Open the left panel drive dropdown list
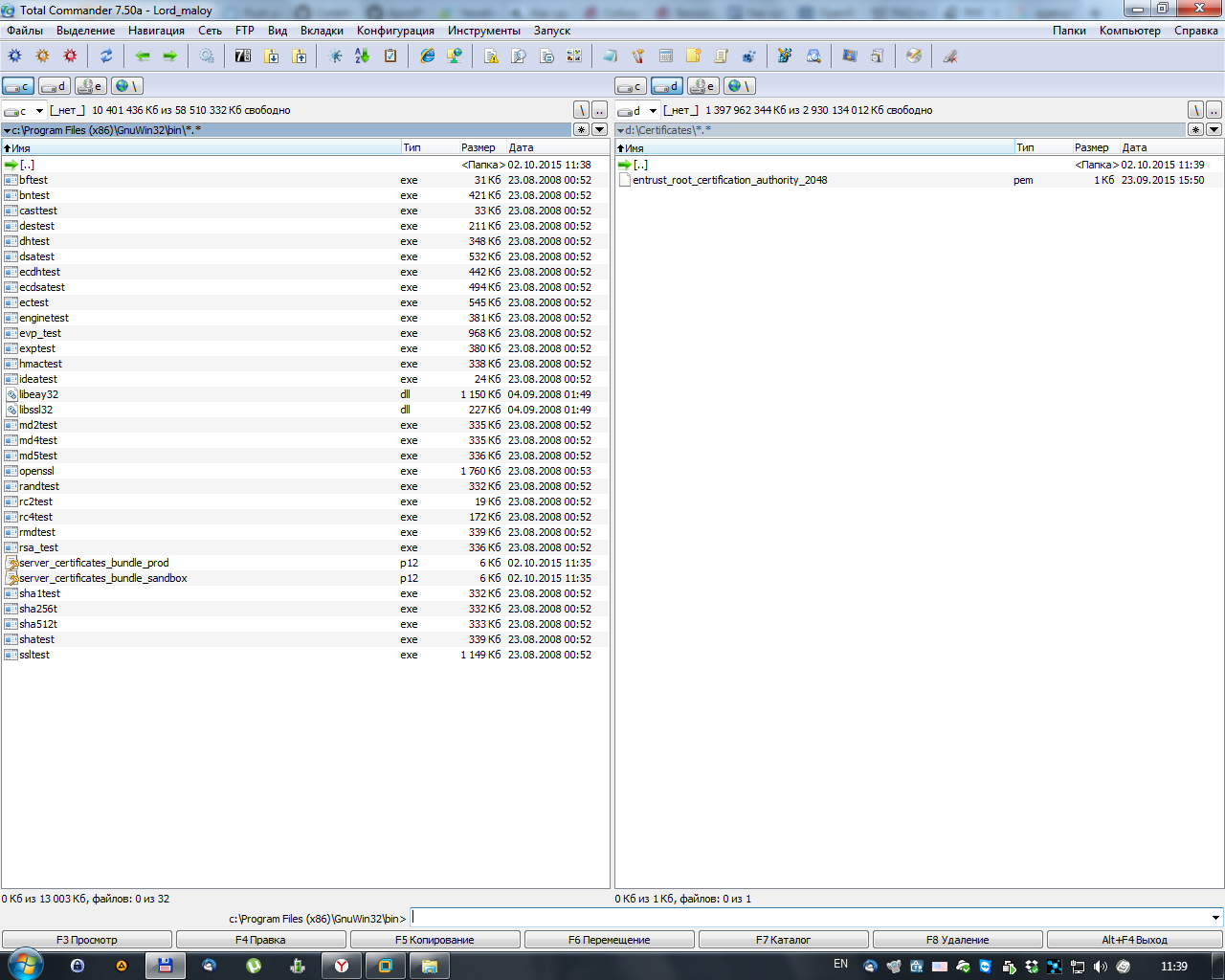The width and height of the screenshot is (1225, 980). pos(39,111)
